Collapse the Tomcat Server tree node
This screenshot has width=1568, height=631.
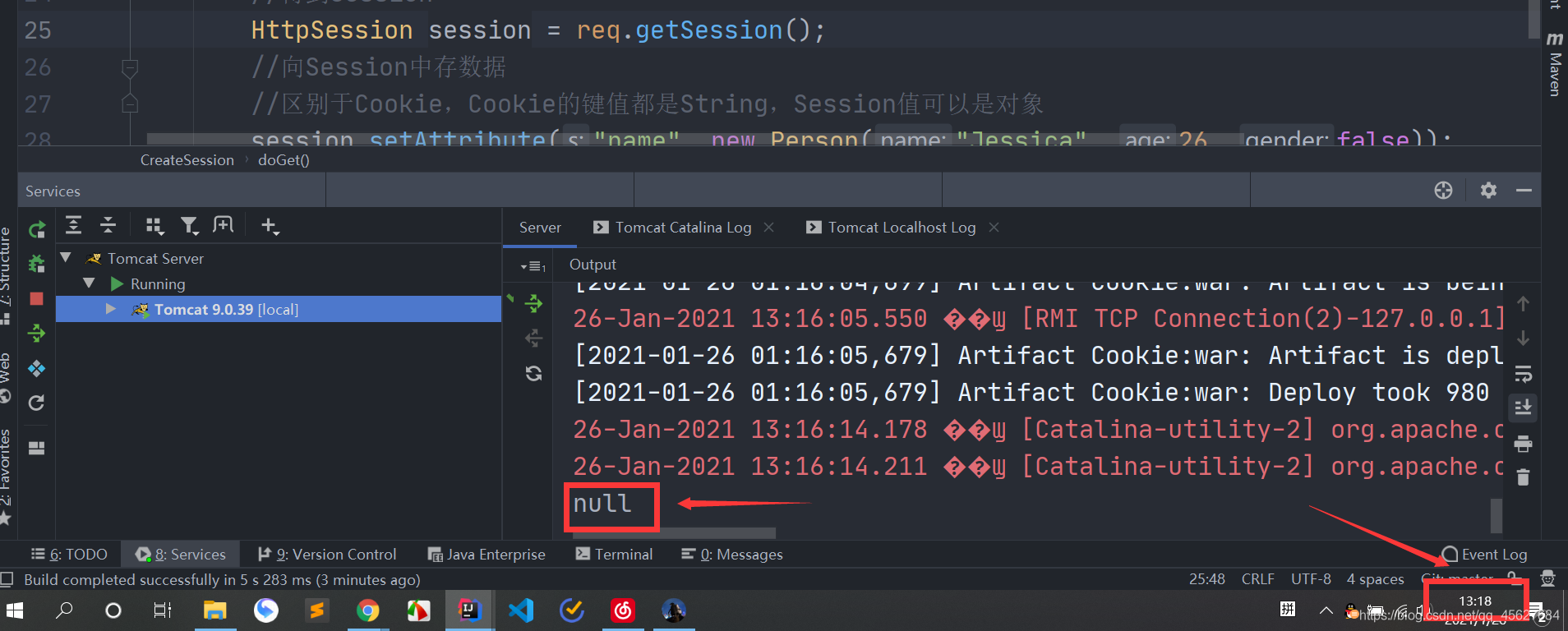coord(66,258)
